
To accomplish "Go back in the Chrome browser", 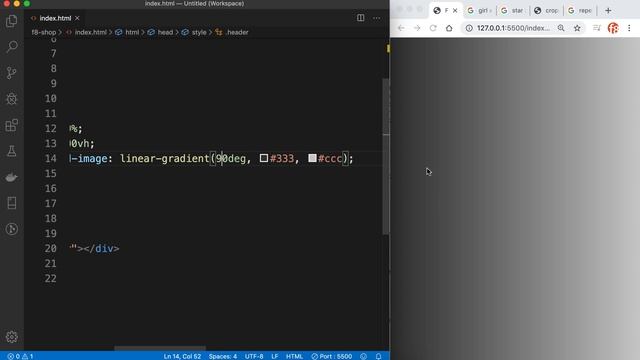I will pos(401,28).
